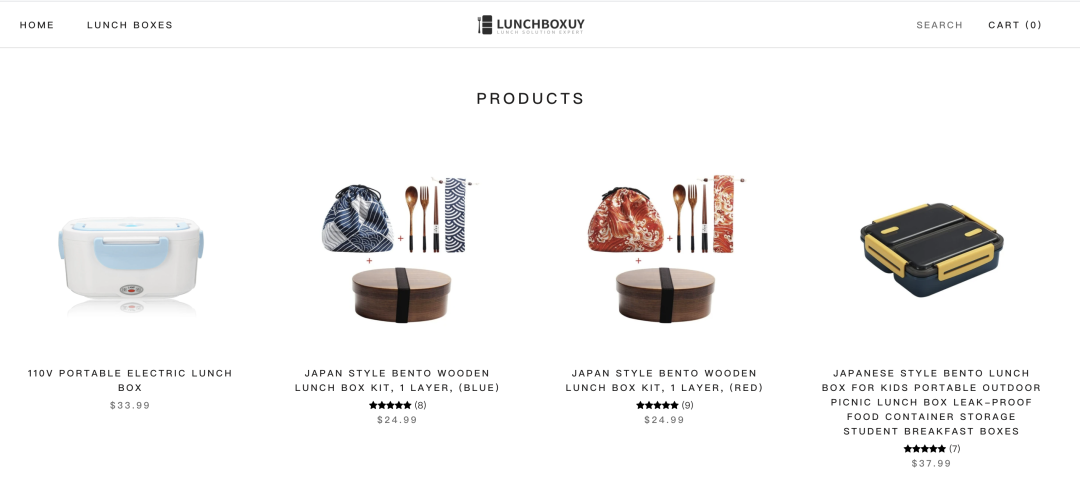
Task: Select the red bento kit product image
Action: pyautogui.click(x=665, y=249)
